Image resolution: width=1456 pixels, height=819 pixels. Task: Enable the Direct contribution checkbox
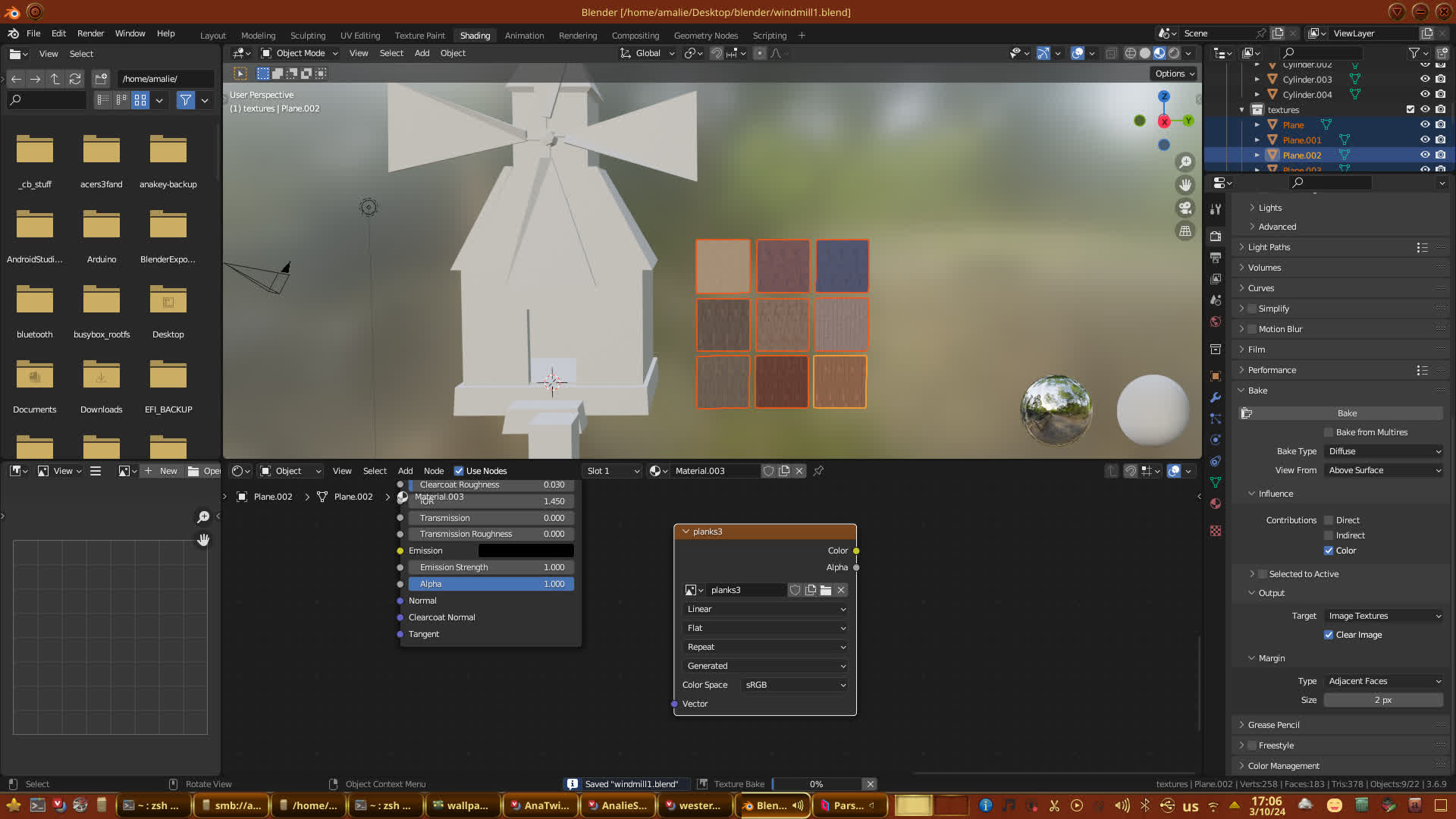click(x=1329, y=520)
